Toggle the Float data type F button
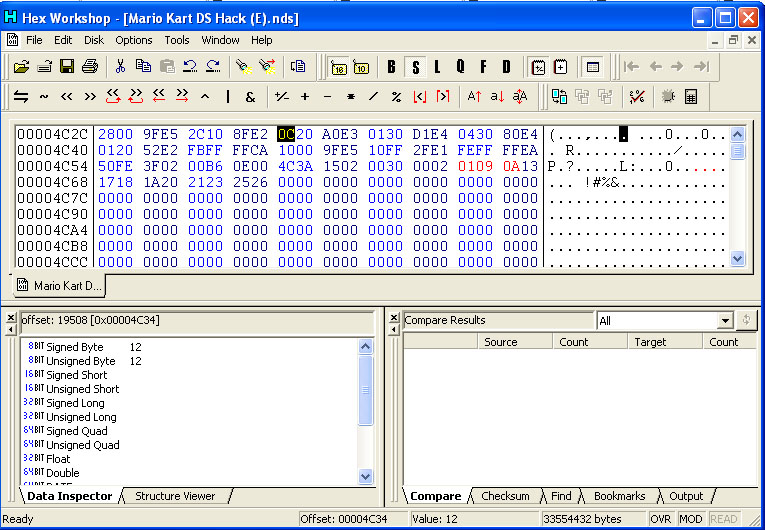Image resolution: width=765 pixels, height=530 pixels. coord(483,67)
